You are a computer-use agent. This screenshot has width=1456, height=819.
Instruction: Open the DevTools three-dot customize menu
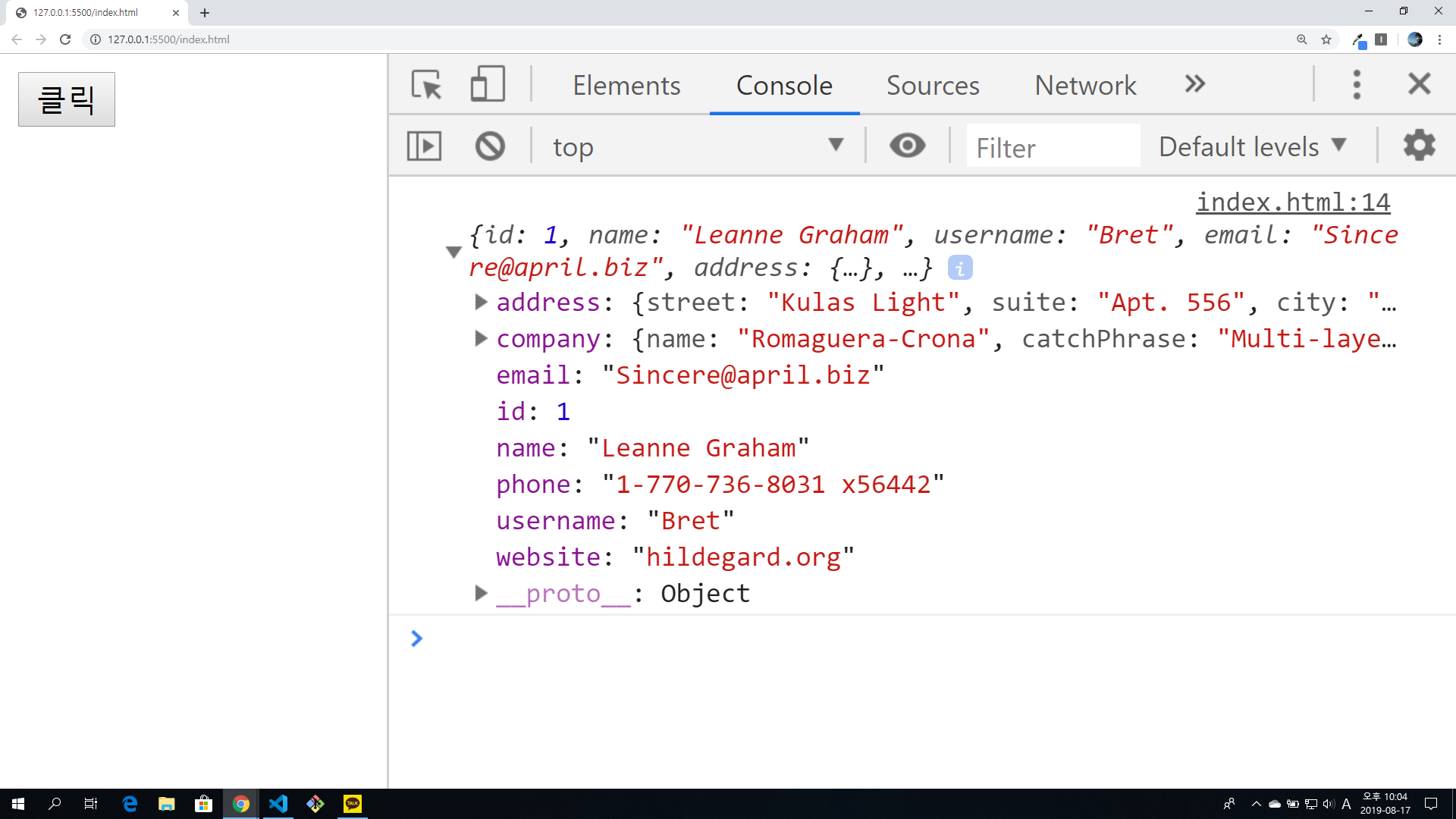click(1357, 84)
